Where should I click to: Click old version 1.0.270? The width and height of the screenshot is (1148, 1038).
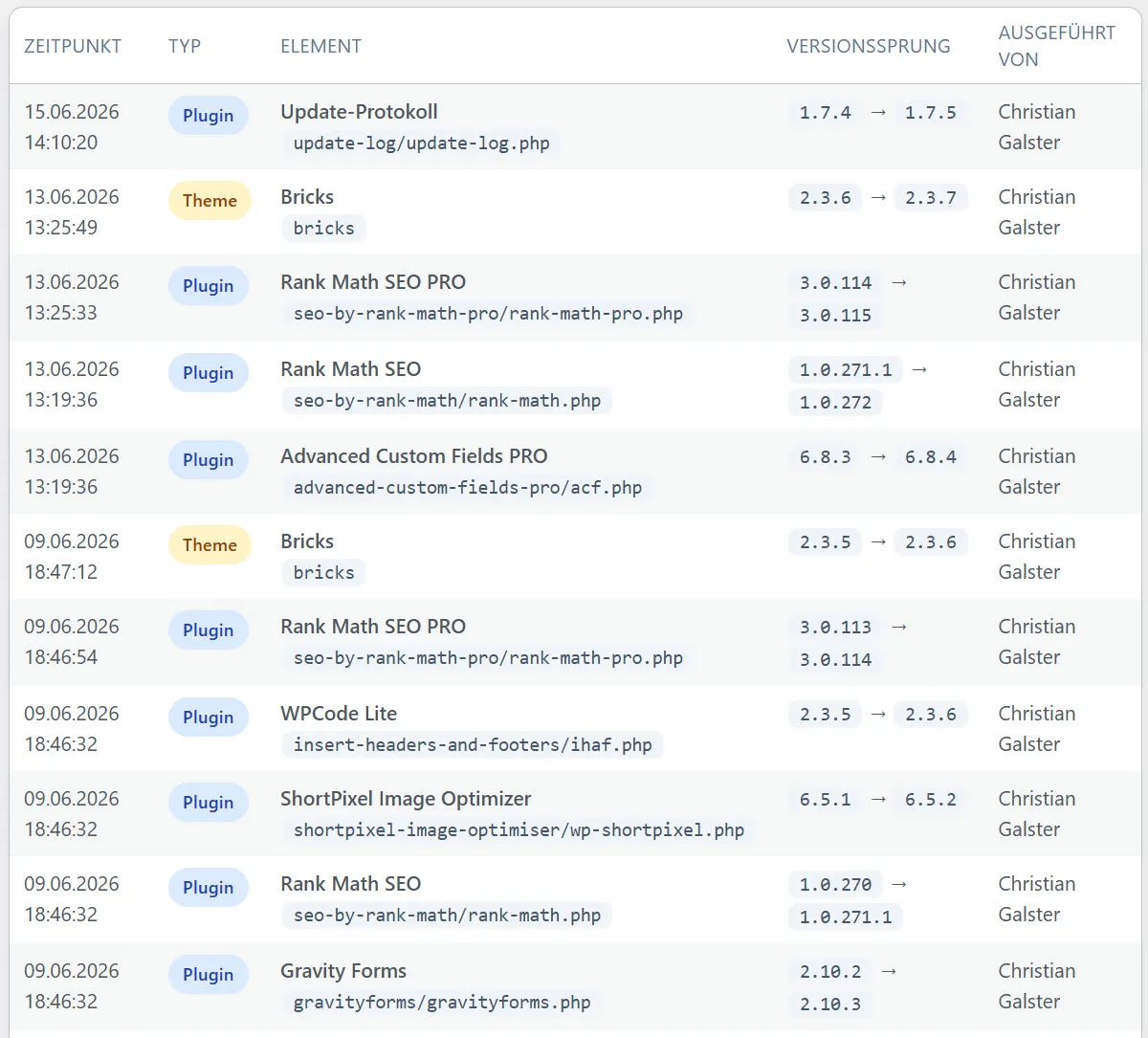coord(835,885)
